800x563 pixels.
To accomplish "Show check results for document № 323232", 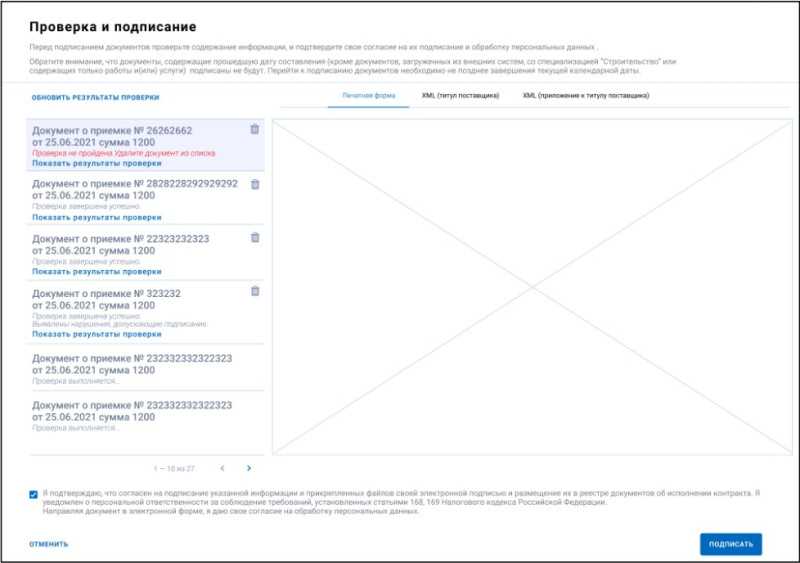I will click(x=97, y=334).
